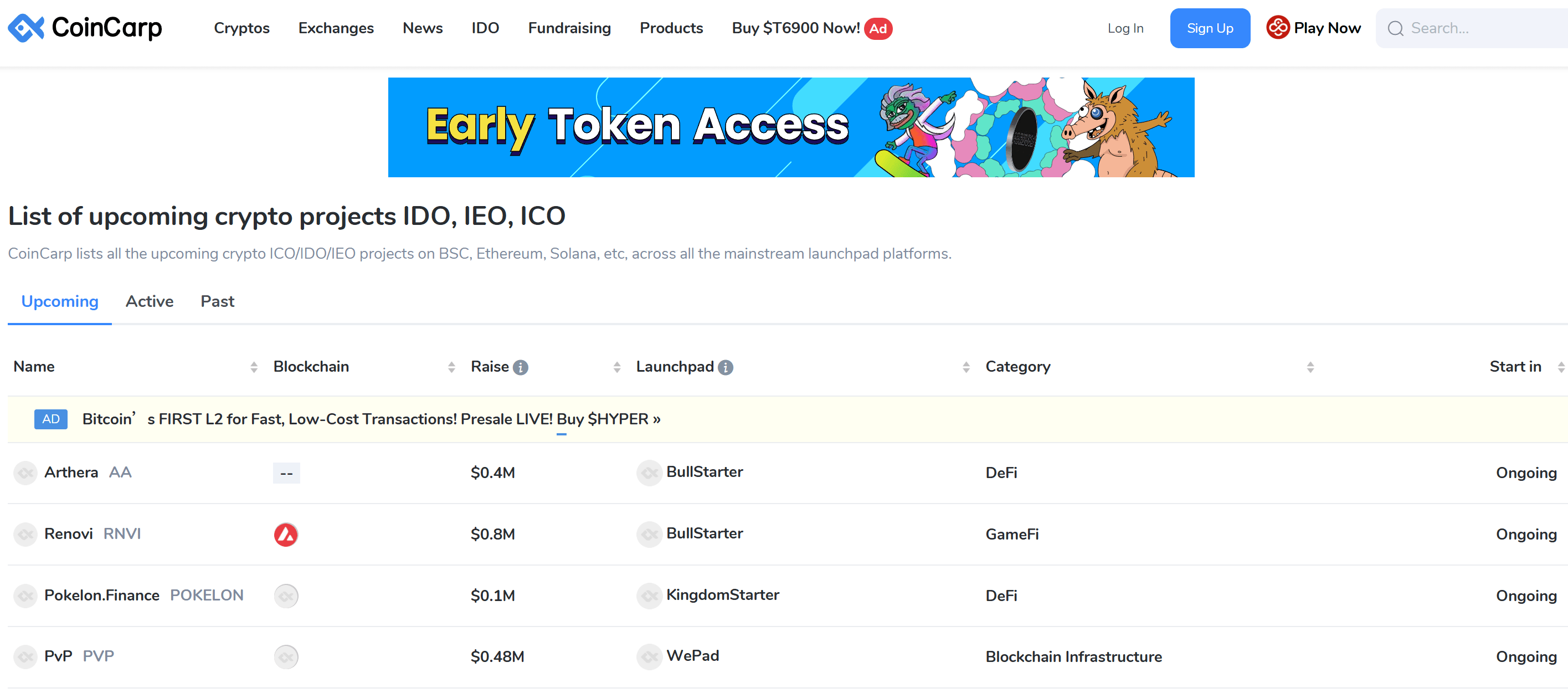This screenshot has height=693, width=1568.
Task: Sort table by Start in column arrows
Action: 1561,367
